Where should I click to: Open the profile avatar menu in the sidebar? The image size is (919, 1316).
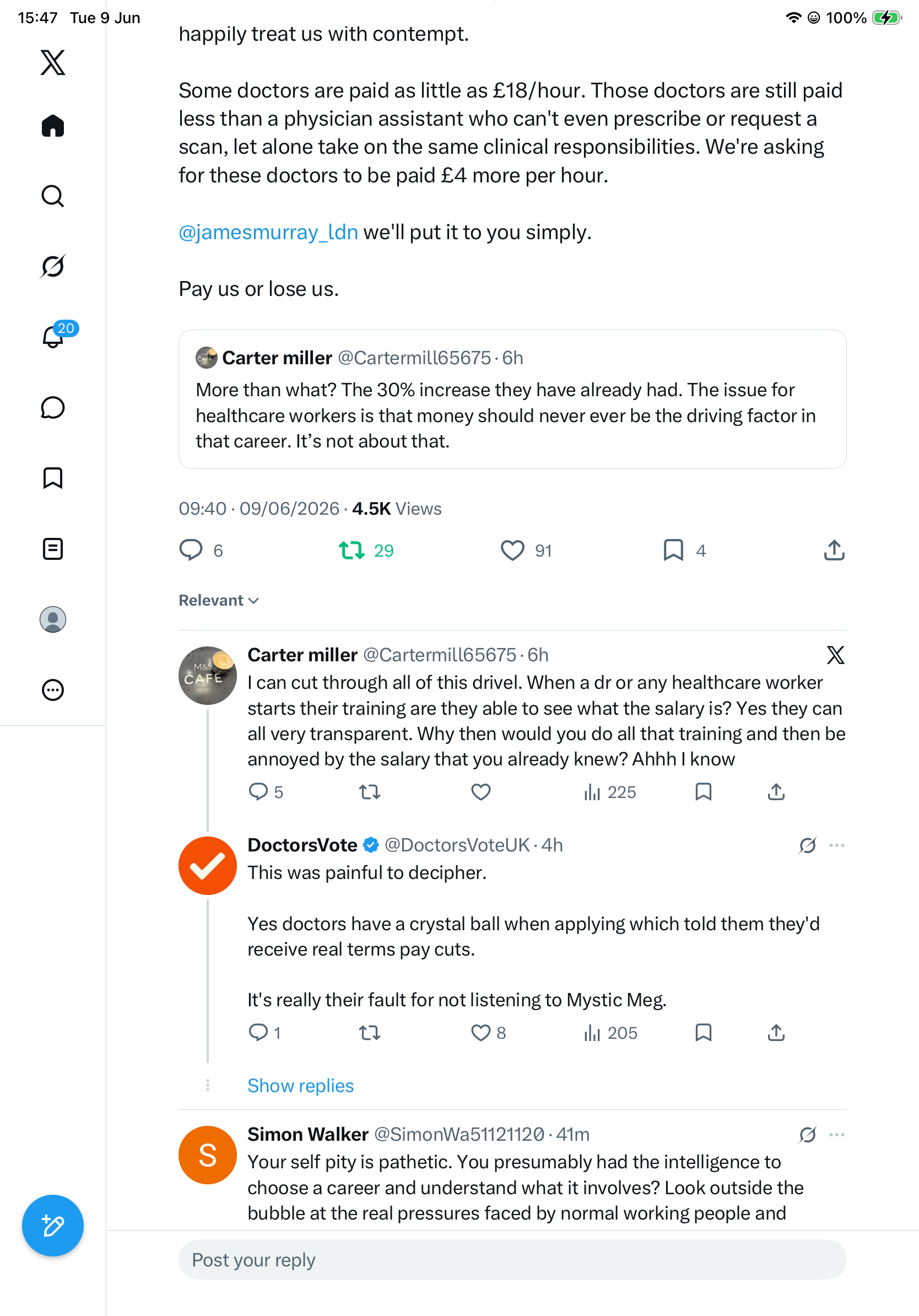pyautogui.click(x=53, y=619)
